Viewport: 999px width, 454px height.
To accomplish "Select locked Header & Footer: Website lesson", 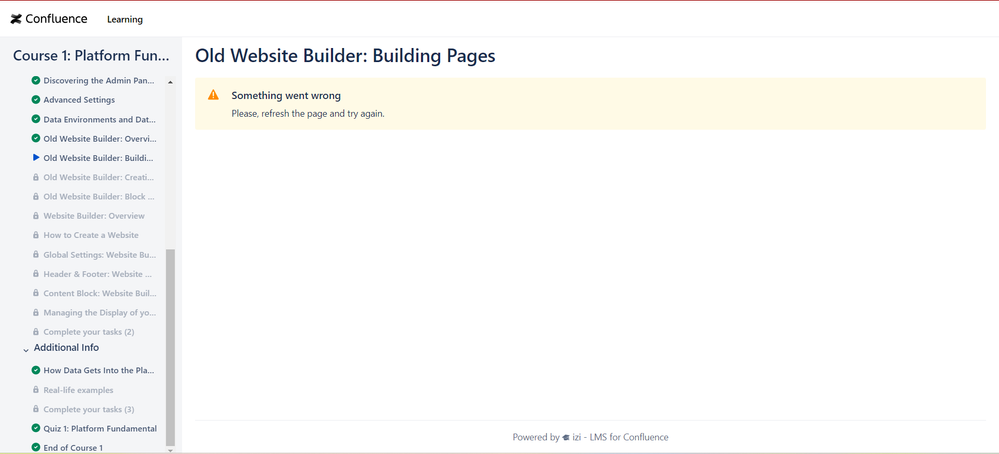I will (x=97, y=274).
